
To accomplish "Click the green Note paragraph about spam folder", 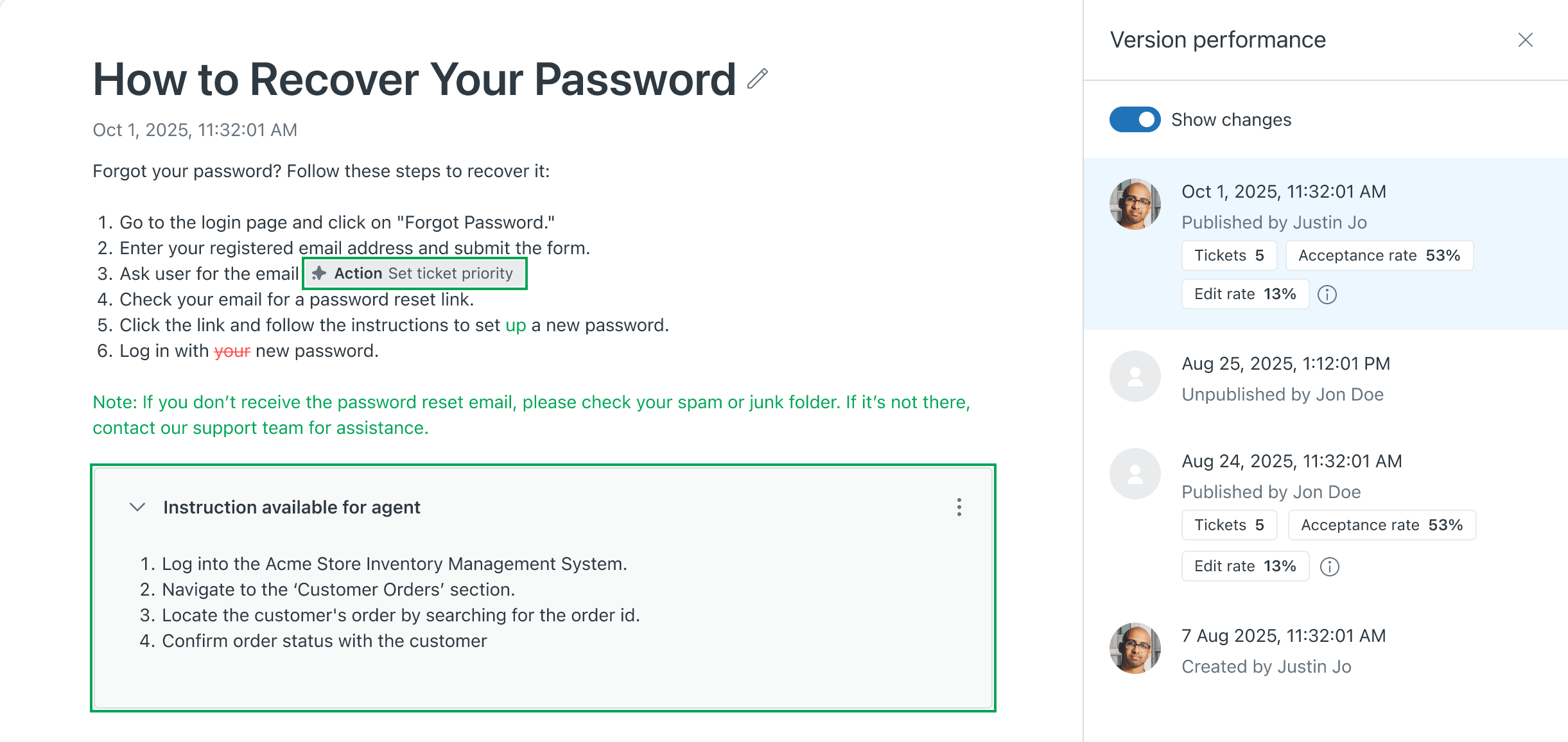I will point(531,415).
